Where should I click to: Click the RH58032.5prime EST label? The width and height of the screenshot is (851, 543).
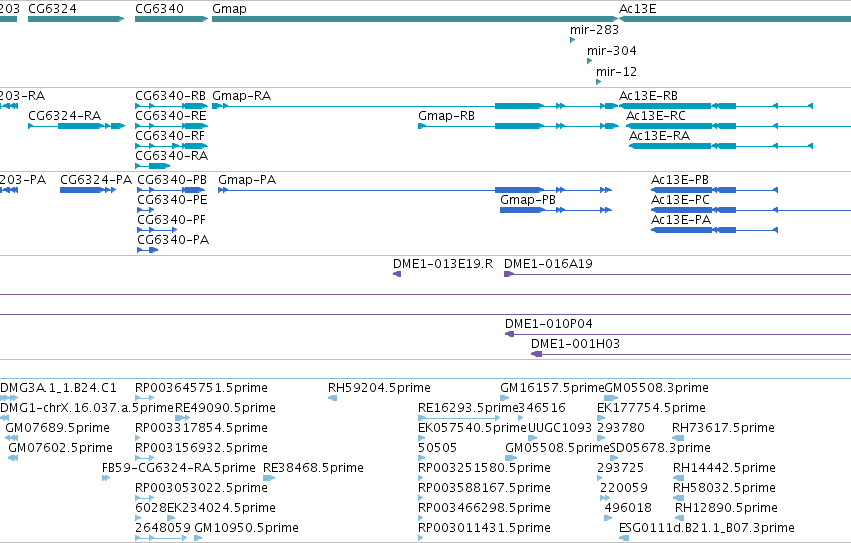[x=724, y=488]
